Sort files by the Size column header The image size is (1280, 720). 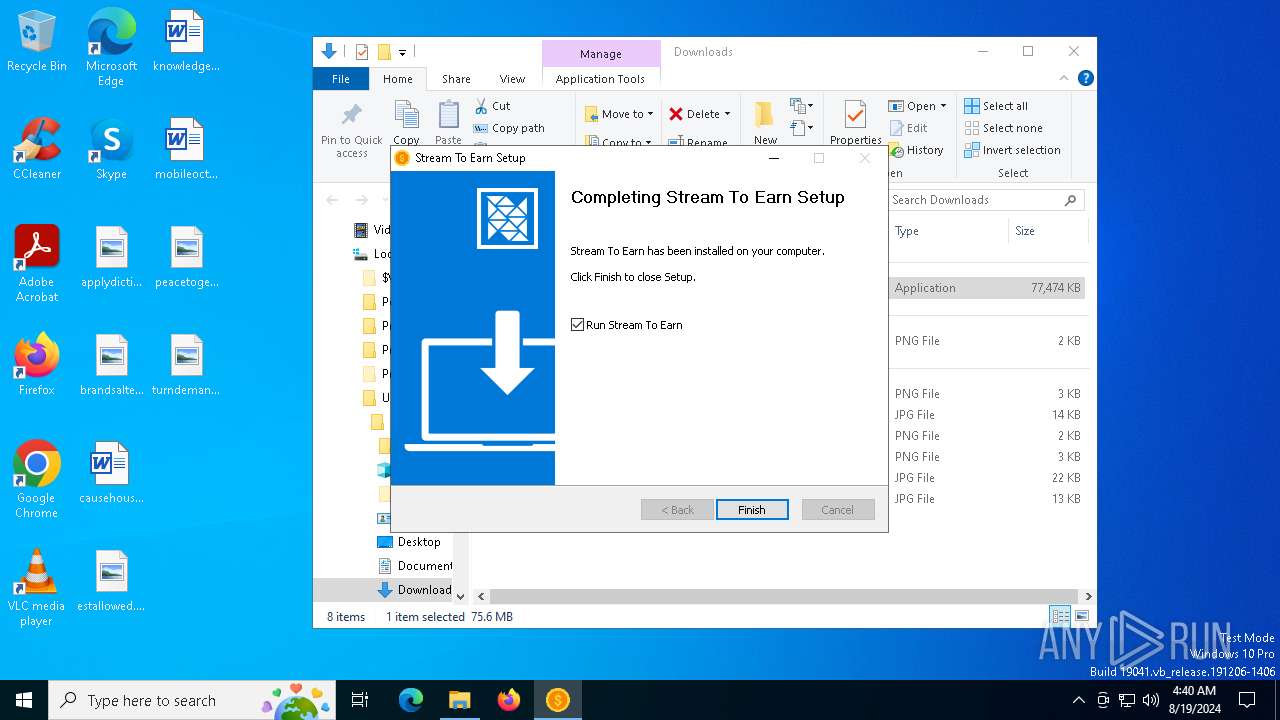(1046, 231)
